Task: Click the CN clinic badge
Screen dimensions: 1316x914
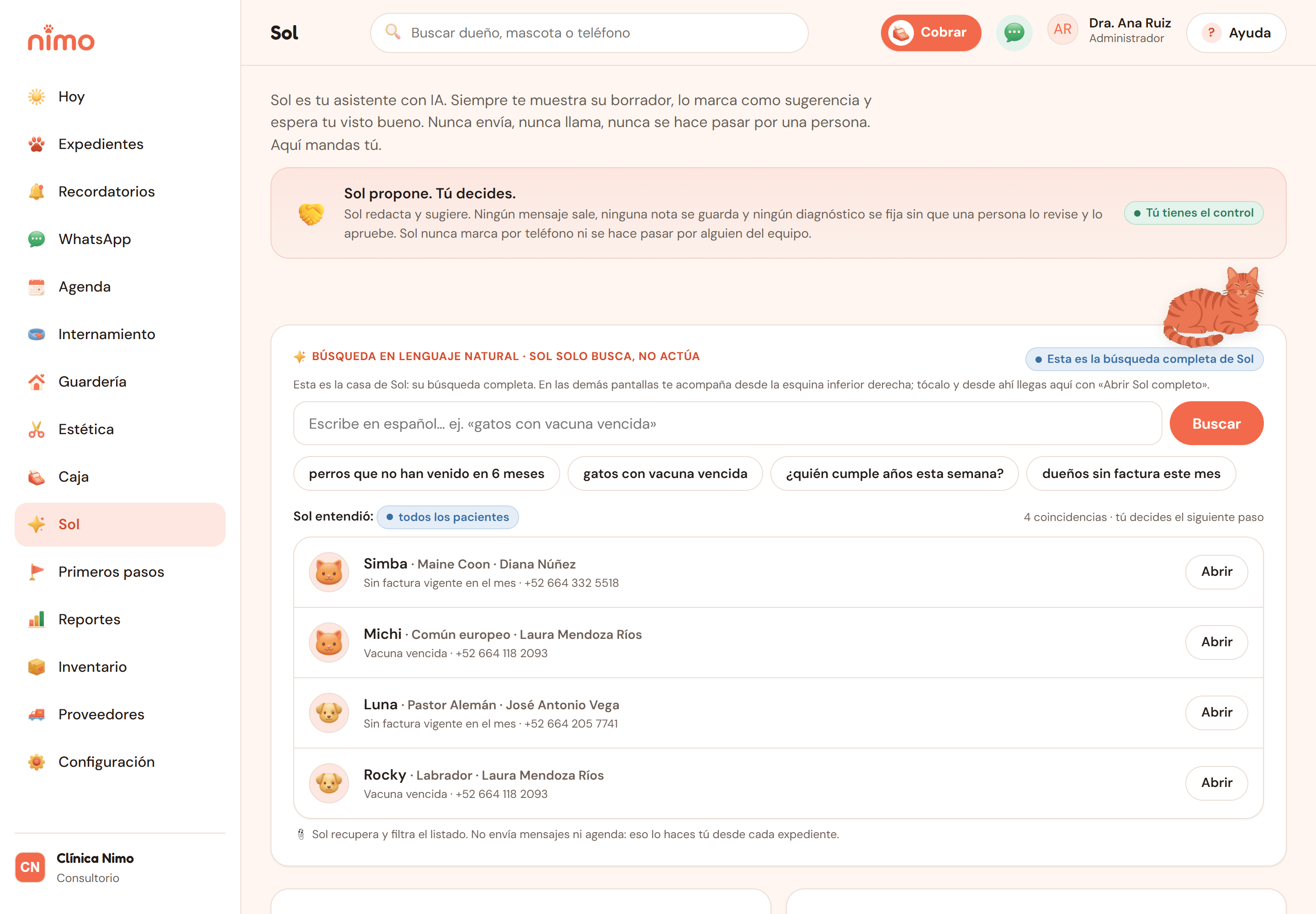Action: (30, 867)
